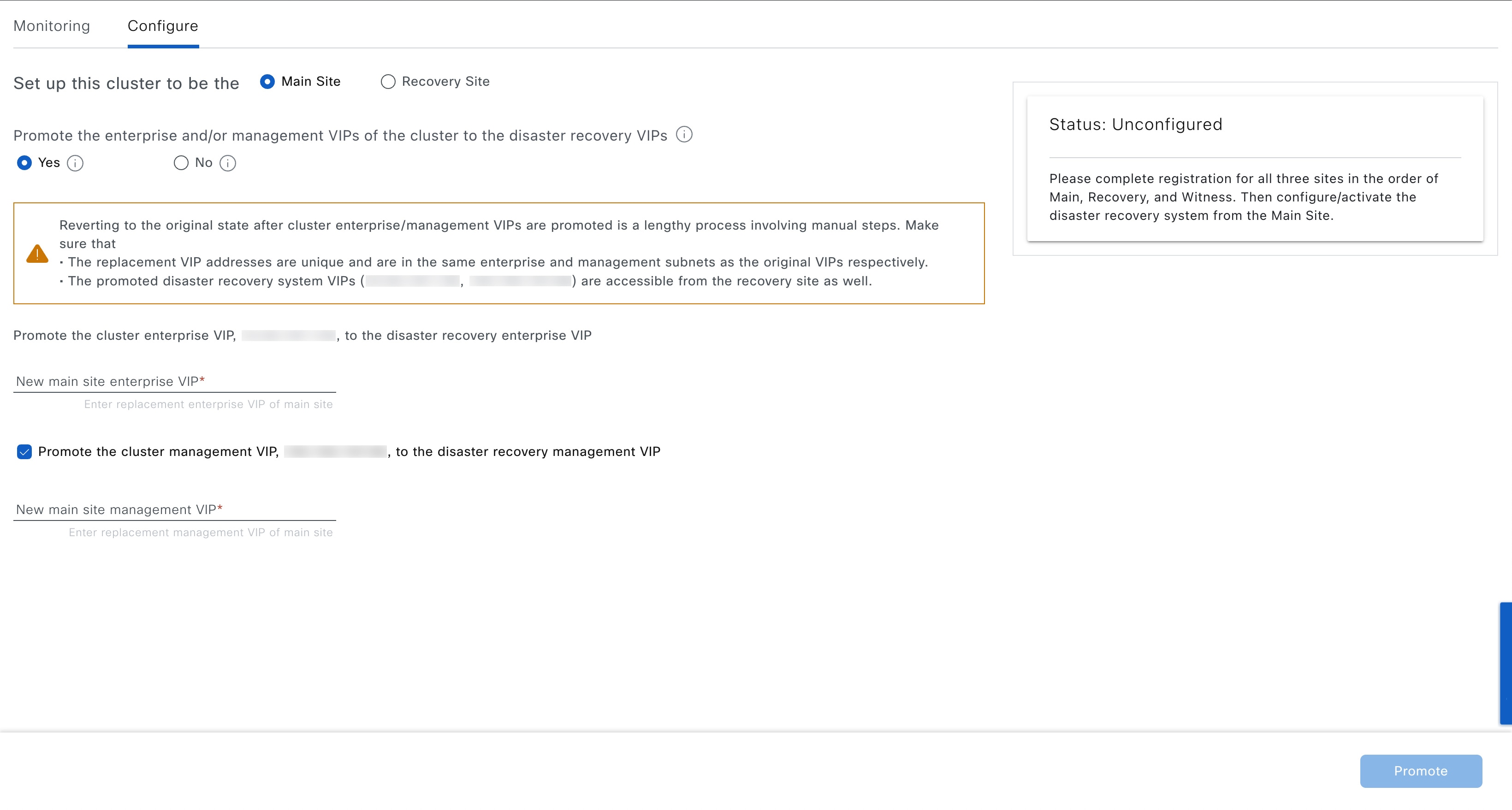Focus the New main site management VIP field
This screenshot has height=810, width=1512.
tap(174, 509)
